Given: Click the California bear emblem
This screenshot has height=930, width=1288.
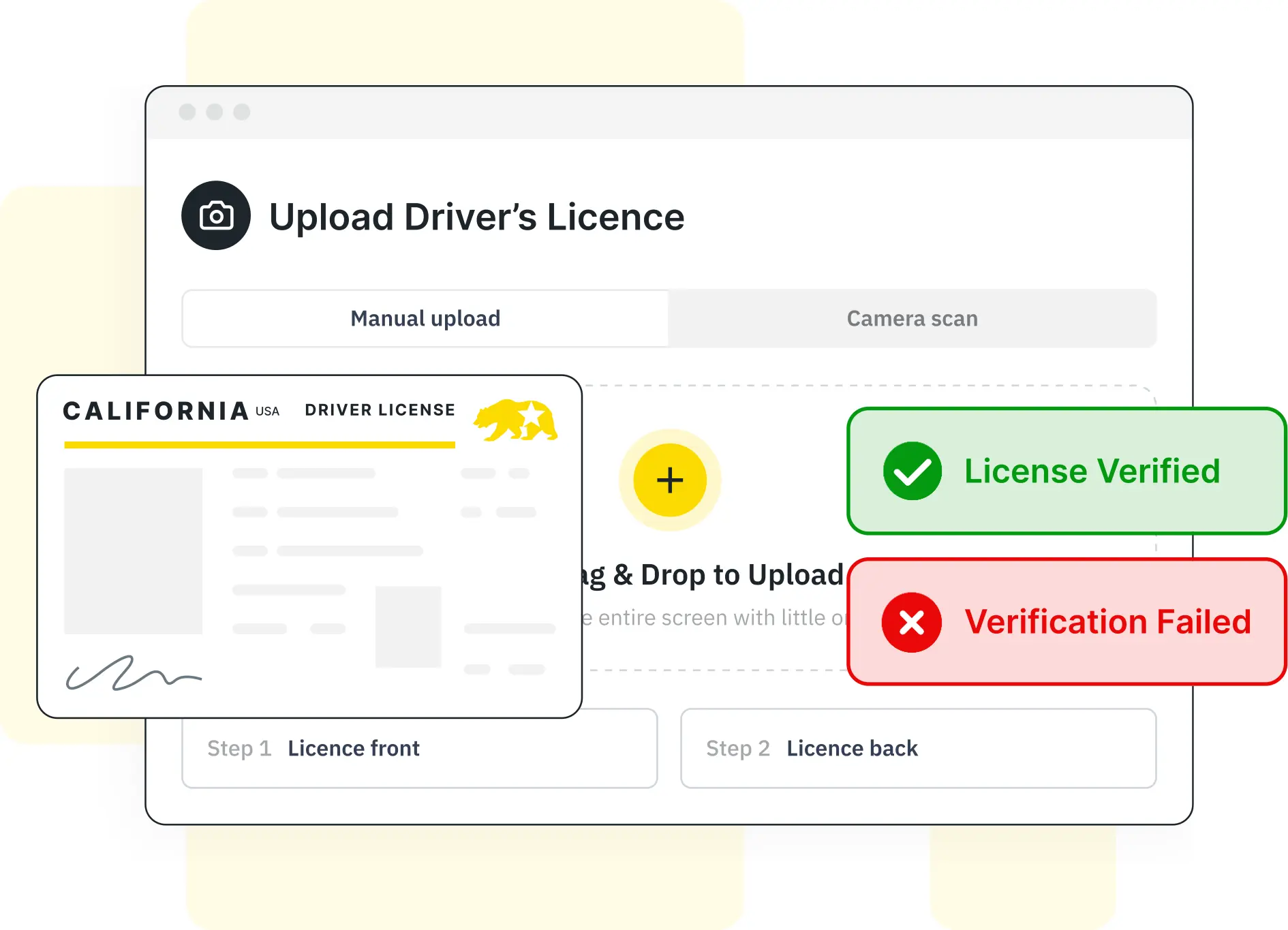Looking at the screenshot, I should (515, 420).
